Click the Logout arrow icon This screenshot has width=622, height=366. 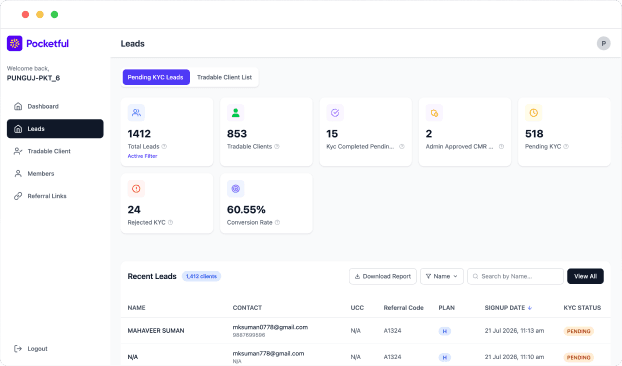(18, 349)
